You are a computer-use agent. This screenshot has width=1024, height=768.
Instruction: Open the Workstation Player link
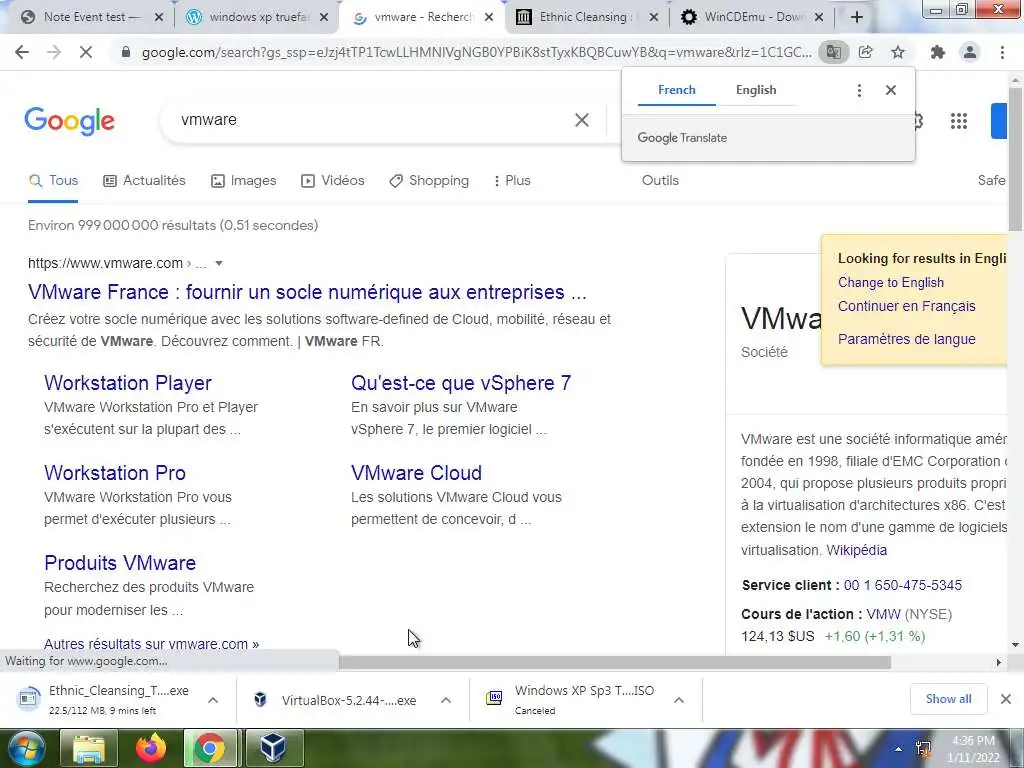(128, 383)
